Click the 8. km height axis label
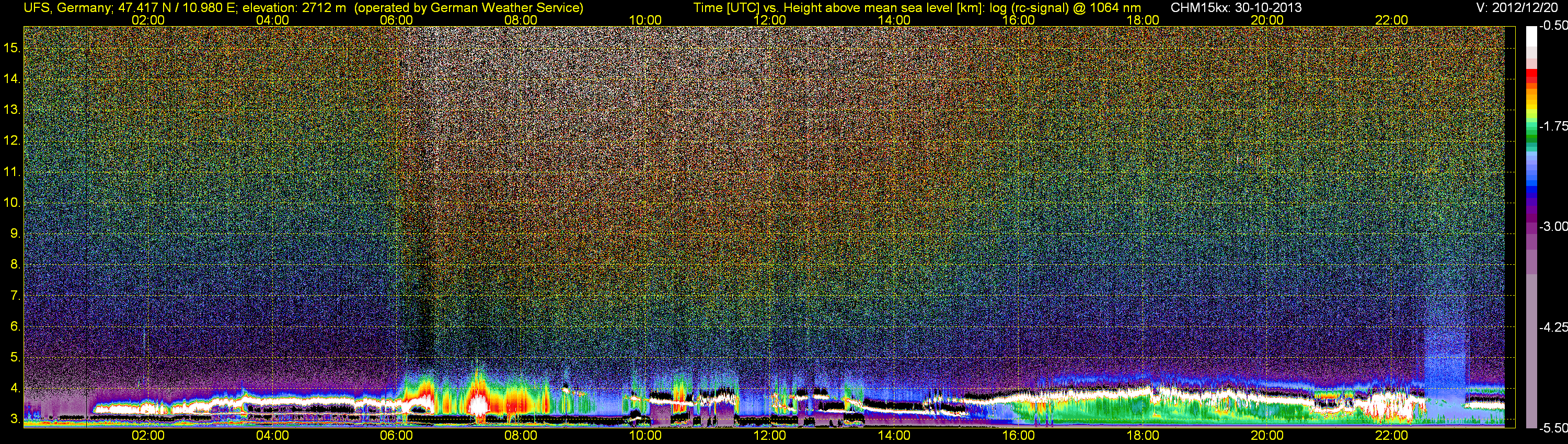Image resolution: width=1568 pixels, height=444 pixels. (x=15, y=264)
